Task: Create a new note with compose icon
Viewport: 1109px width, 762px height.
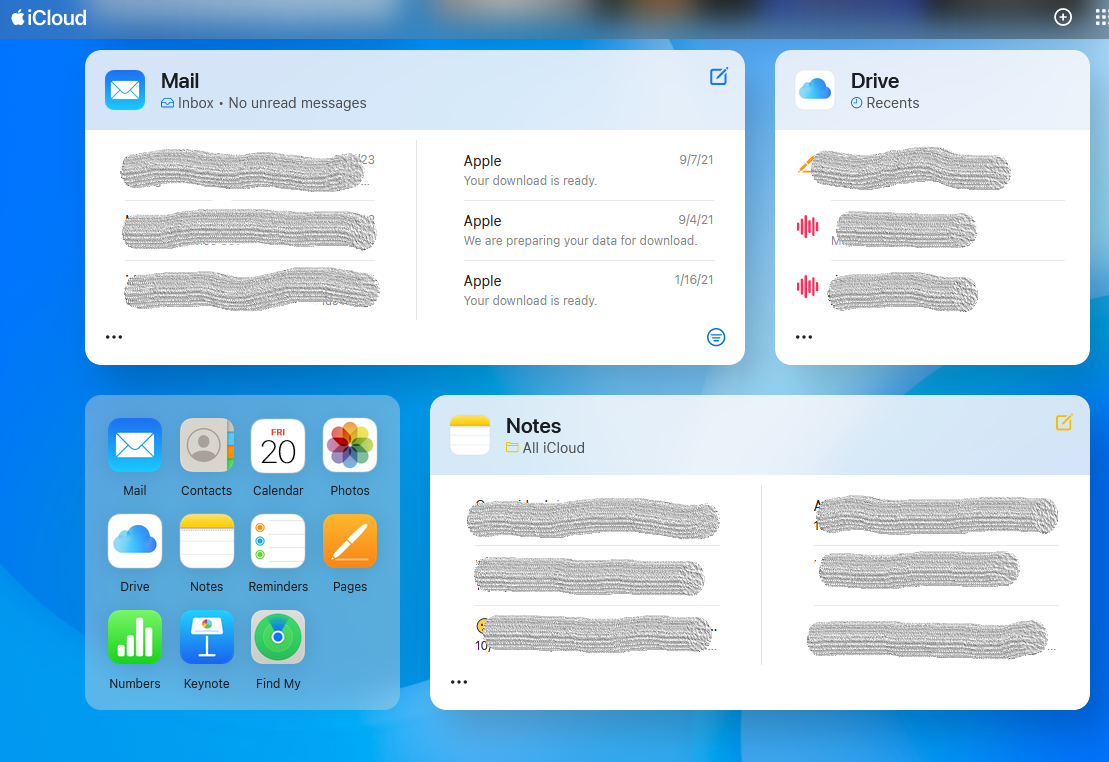Action: [1064, 422]
